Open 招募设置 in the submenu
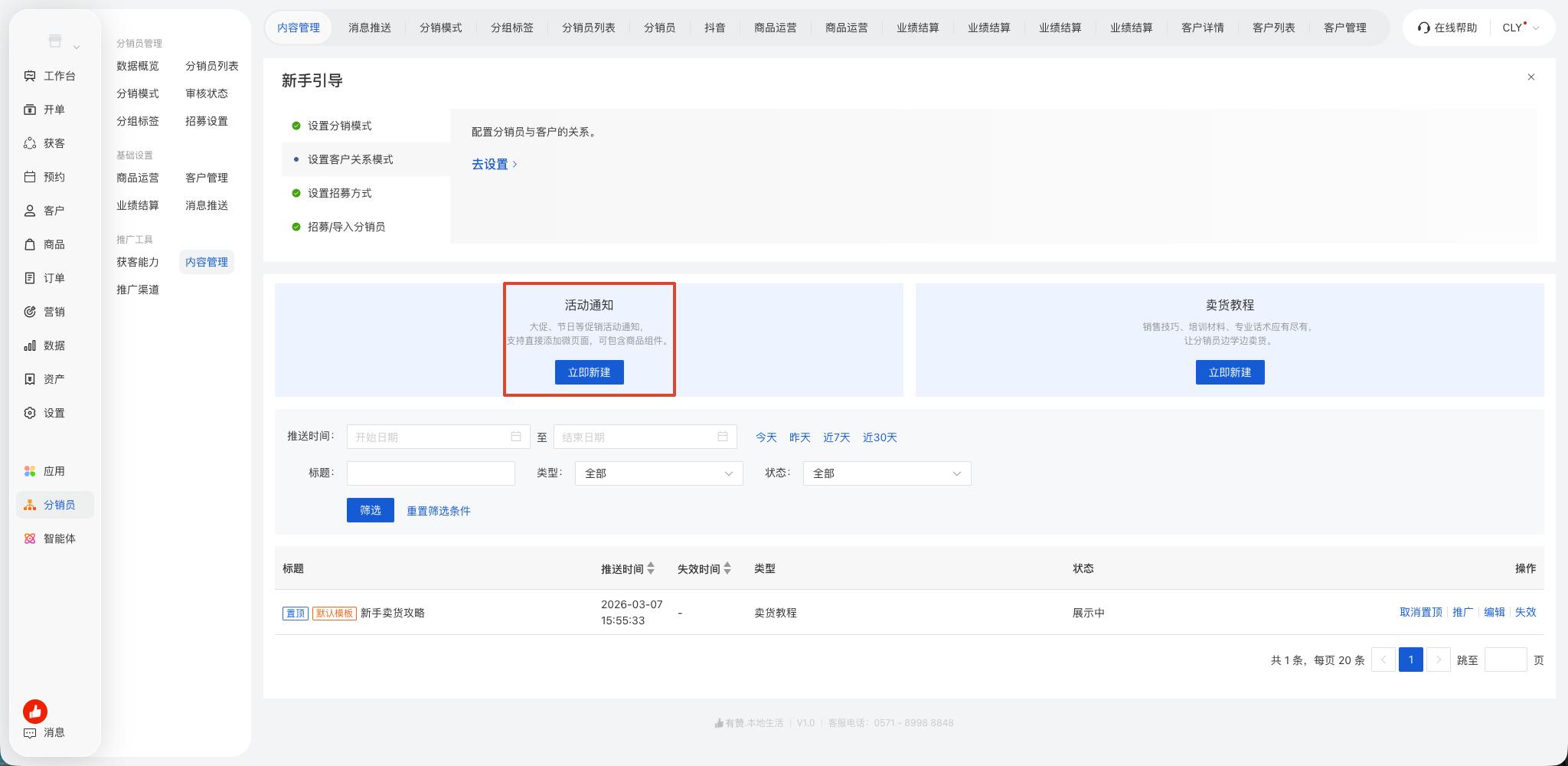This screenshot has width=1568, height=766. [x=207, y=121]
